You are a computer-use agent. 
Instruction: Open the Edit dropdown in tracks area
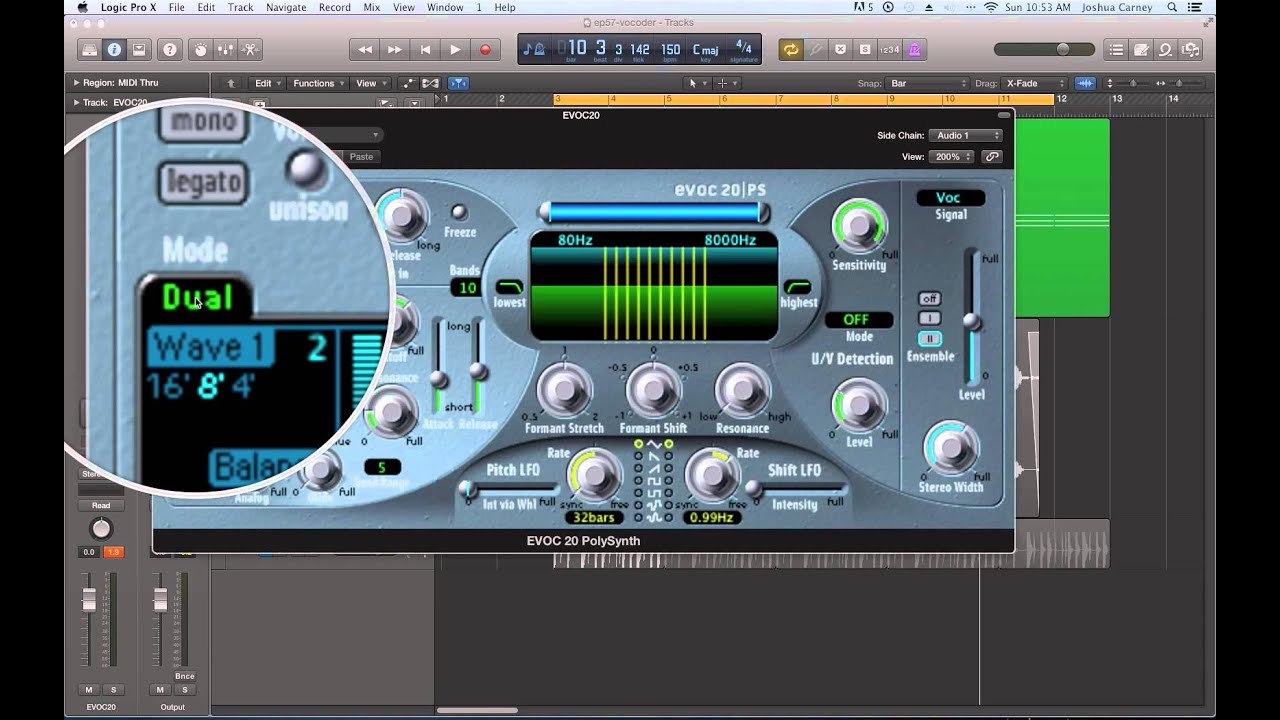[x=268, y=83]
